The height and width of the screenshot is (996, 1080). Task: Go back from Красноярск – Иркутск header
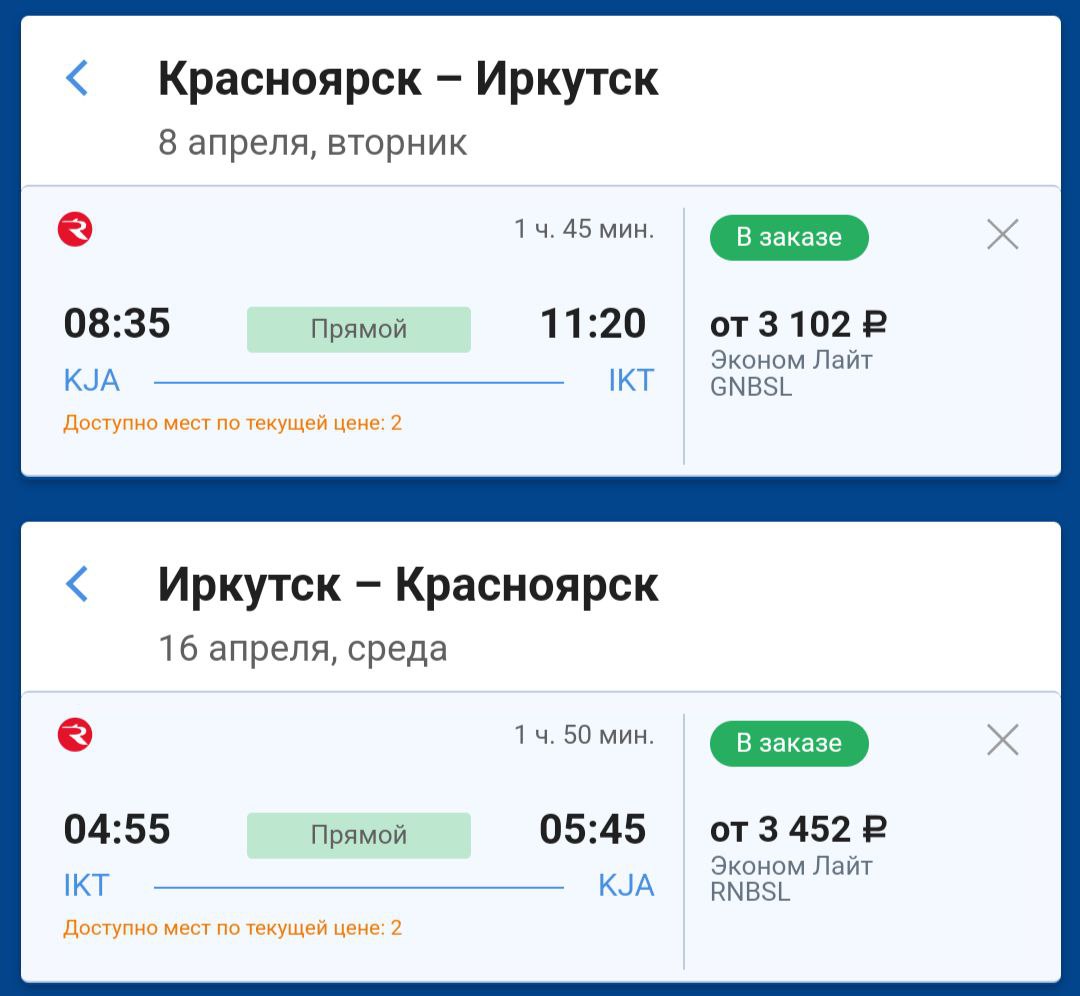(77, 78)
